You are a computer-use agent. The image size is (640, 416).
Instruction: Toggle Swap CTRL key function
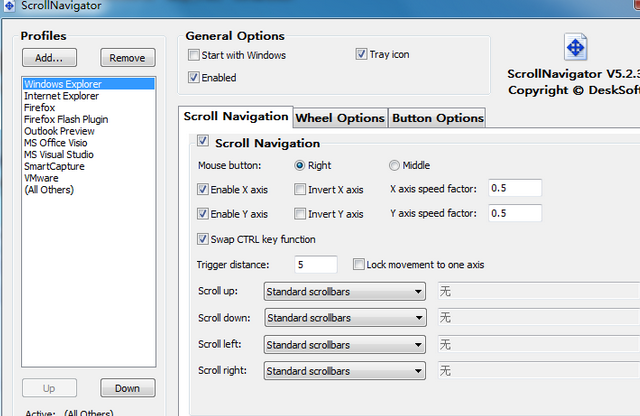(x=203, y=239)
